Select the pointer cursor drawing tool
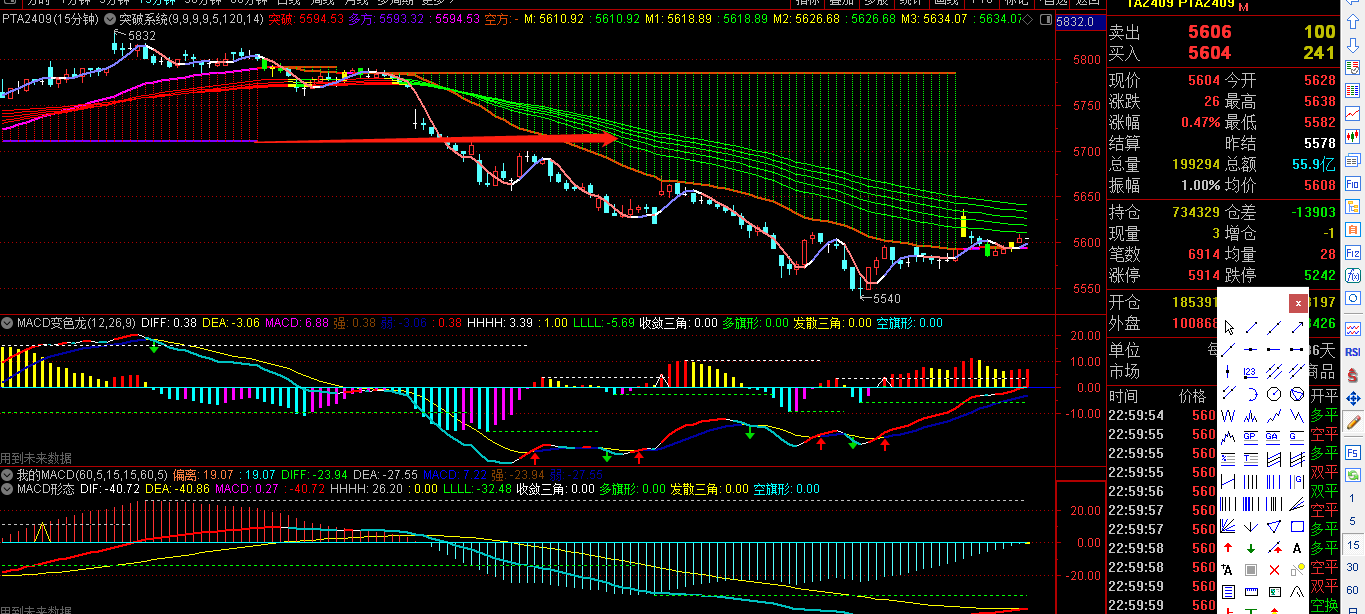 [1229, 328]
